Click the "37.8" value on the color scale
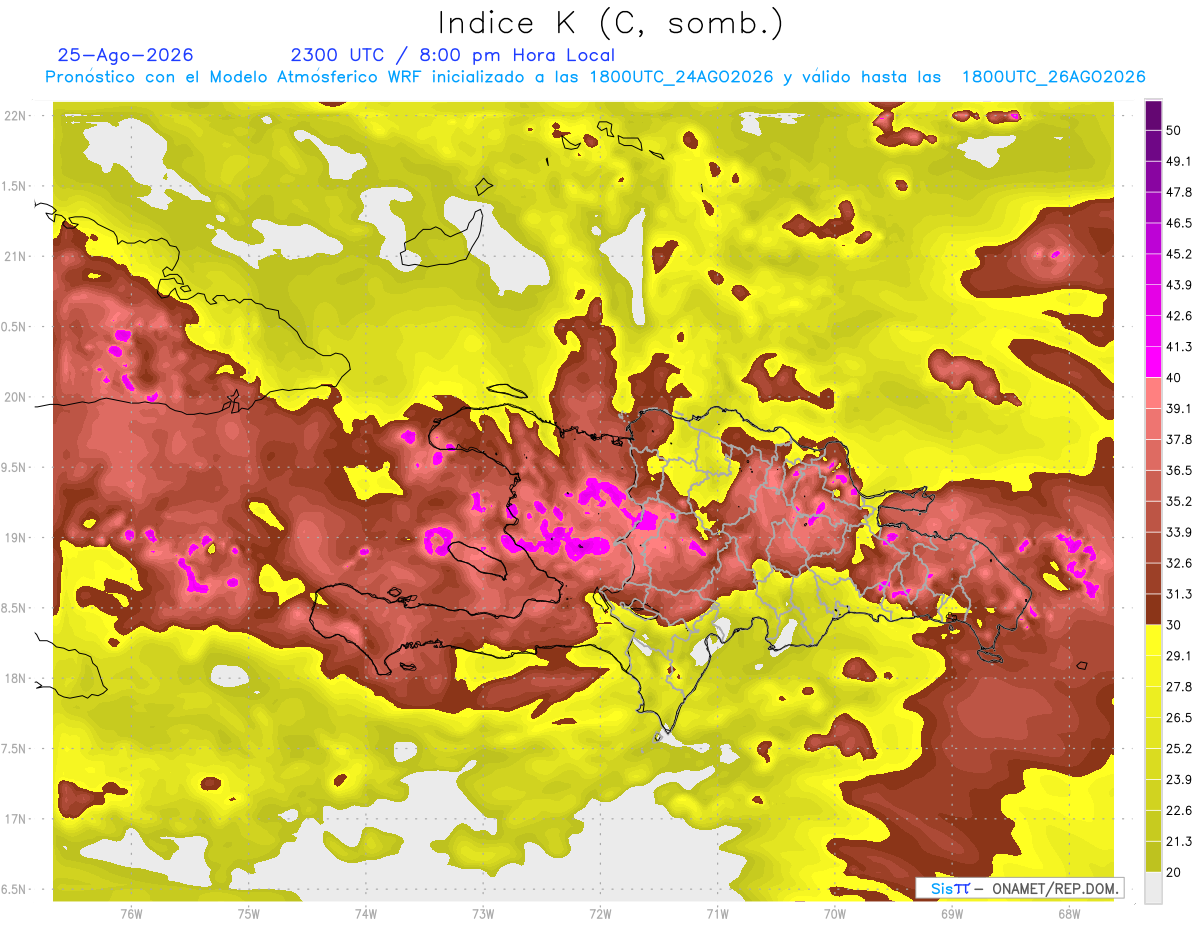 click(x=1178, y=439)
